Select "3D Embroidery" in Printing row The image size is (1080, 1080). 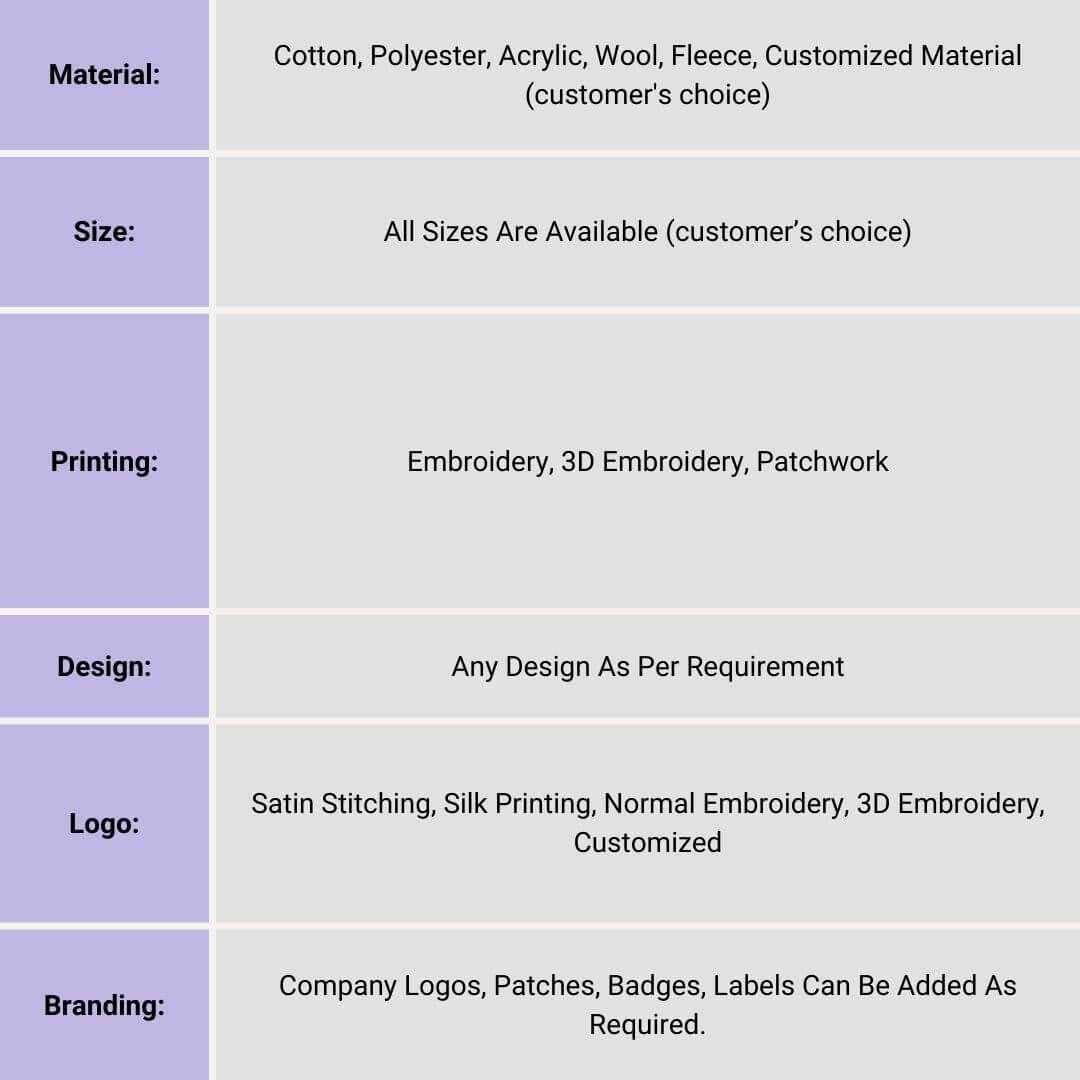pos(652,462)
